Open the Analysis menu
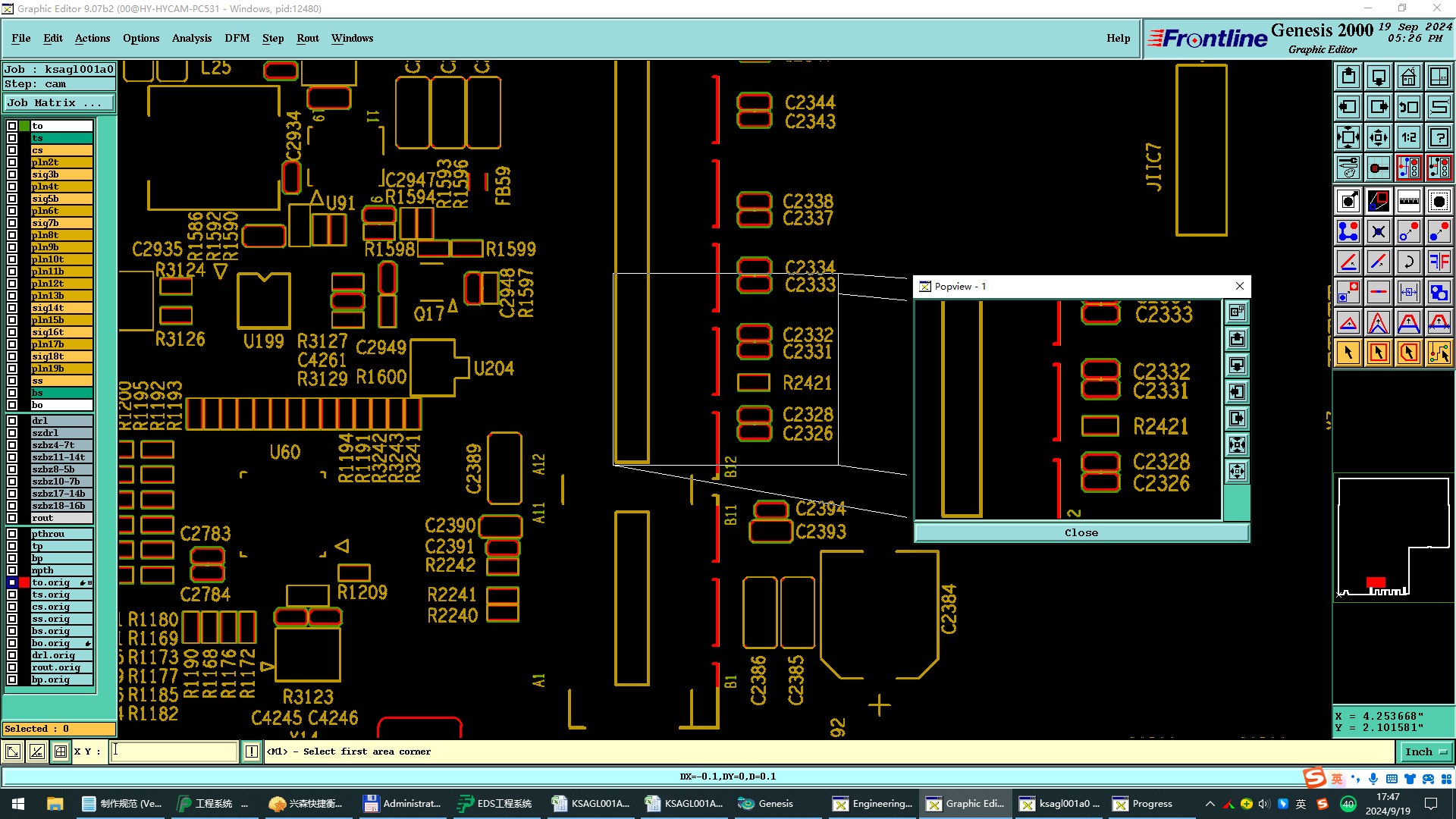The image size is (1456, 819). pyautogui.click(x=192, y=38)
